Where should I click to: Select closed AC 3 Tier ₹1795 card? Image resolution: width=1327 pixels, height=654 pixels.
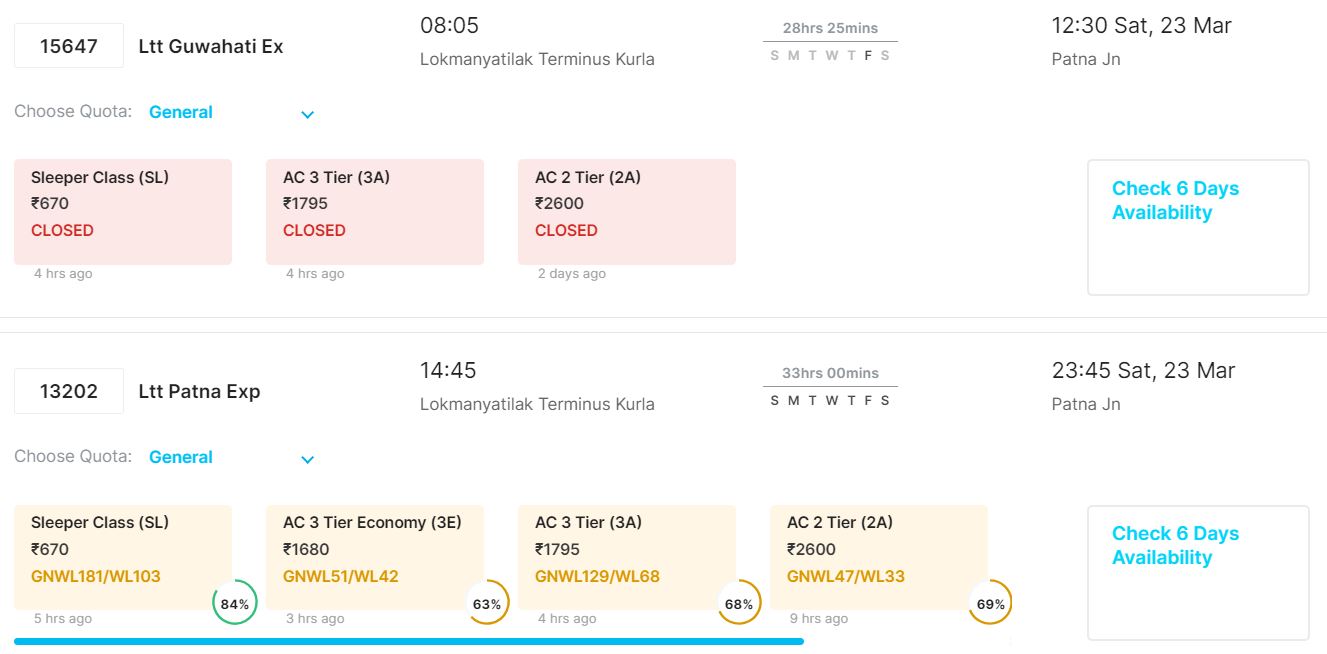point(375,212)
